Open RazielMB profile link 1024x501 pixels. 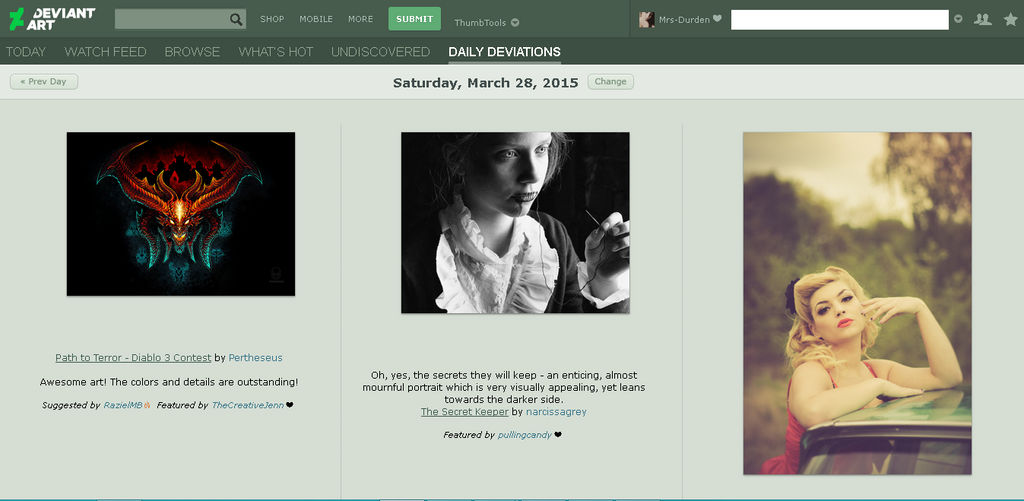point(123,405)
